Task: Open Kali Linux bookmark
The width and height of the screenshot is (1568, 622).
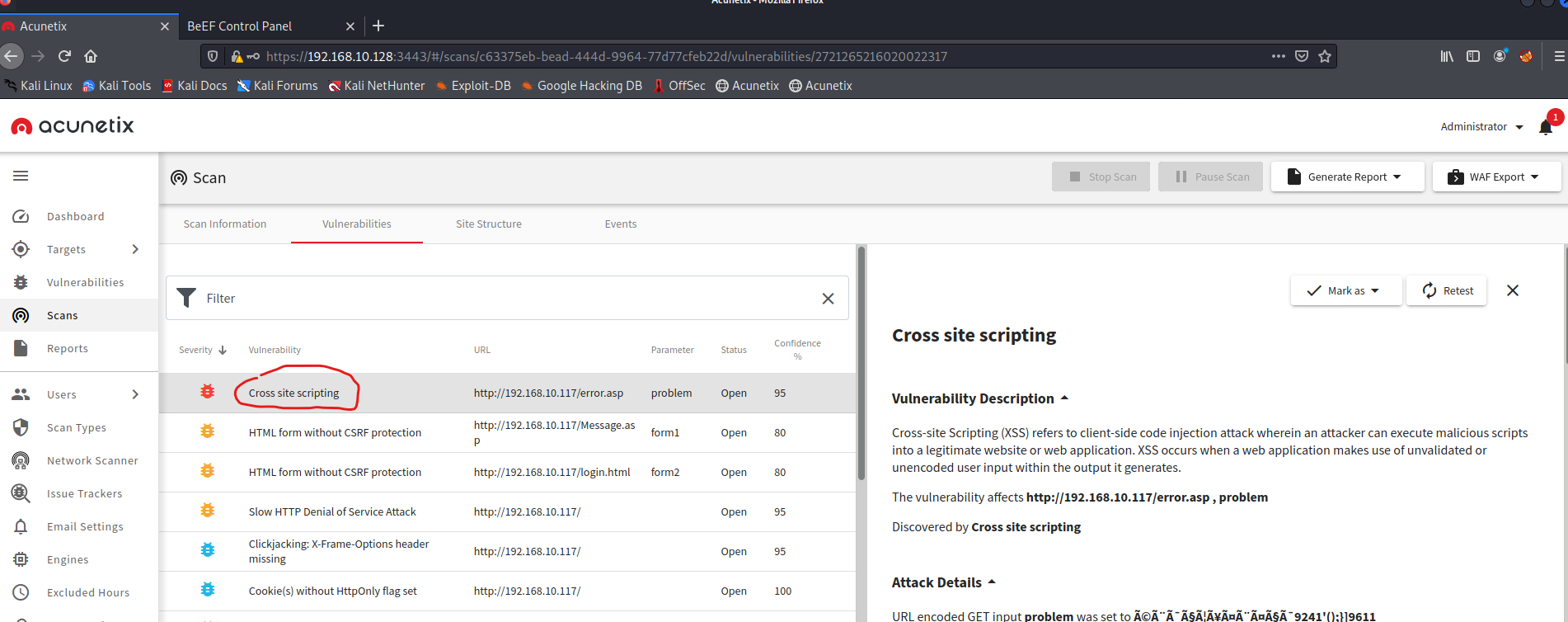Action: (x=39, y=86)
